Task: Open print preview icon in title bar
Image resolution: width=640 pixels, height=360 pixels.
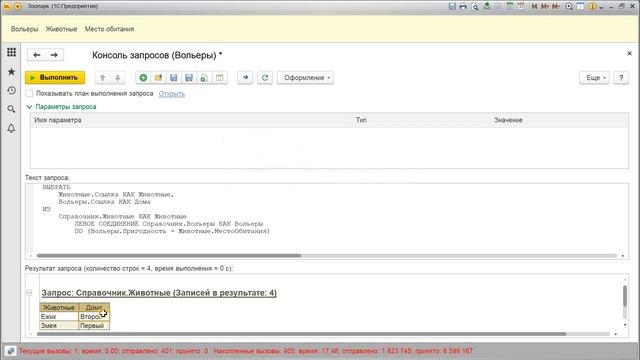Action: (475, 7)
